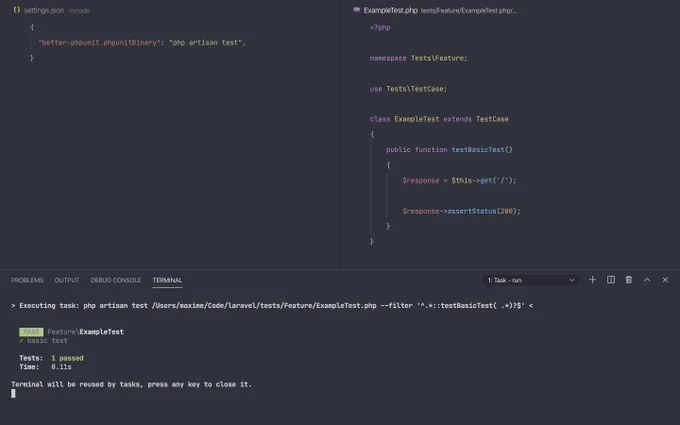Viewport: 680px width, 425px height.
Task: Click the terminal cursor block
Action: coord(13,393)
